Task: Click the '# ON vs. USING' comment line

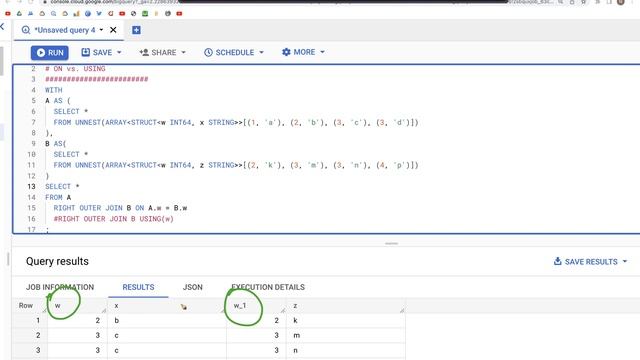Action: click(75, 69)
